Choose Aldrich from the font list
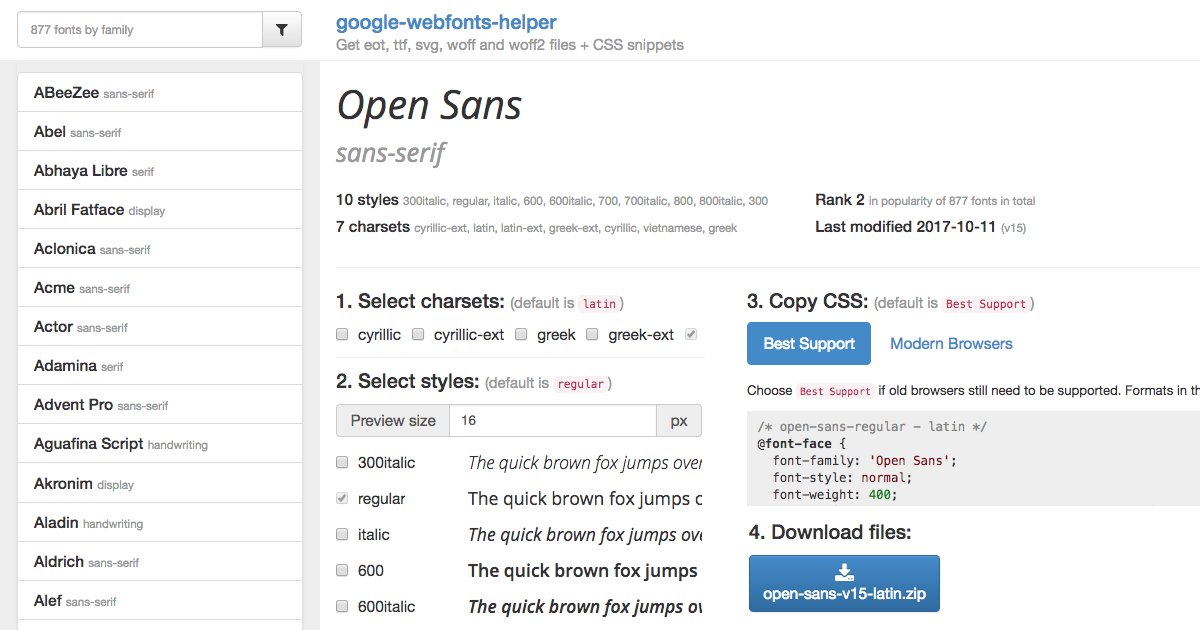 click(160, 562)
